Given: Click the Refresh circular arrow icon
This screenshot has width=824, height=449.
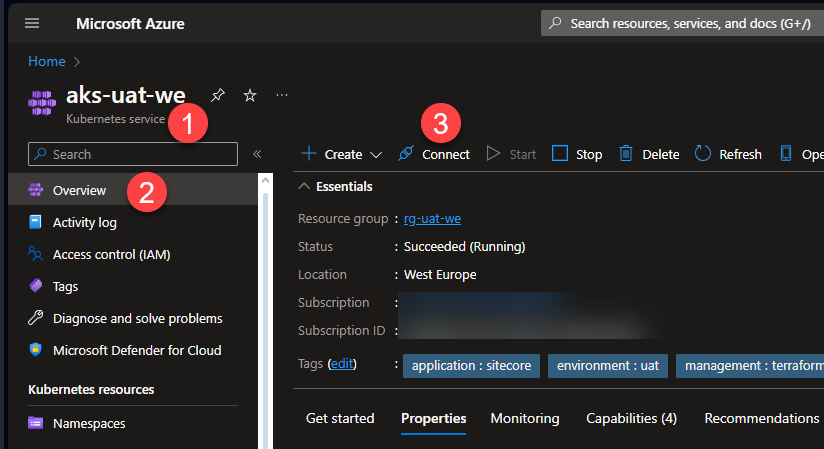Looking at the screenshot, I should pos(703,153).
